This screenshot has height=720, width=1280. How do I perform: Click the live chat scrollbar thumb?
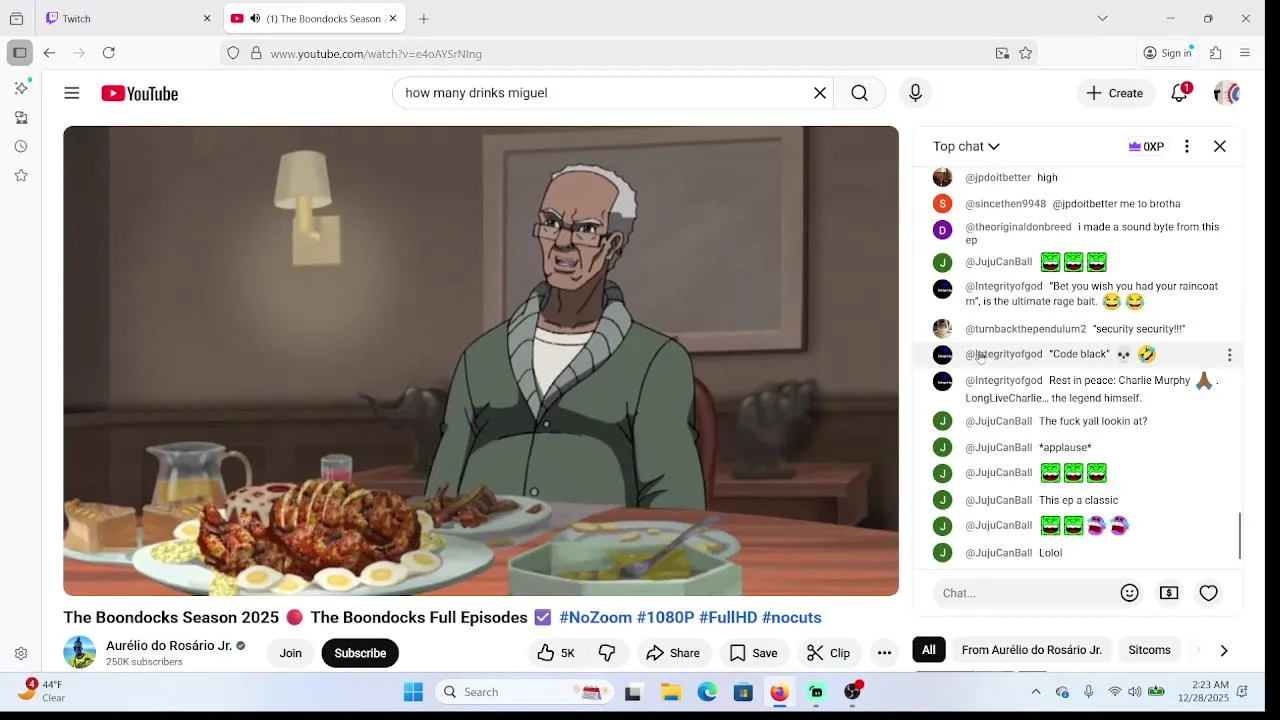1240,536
